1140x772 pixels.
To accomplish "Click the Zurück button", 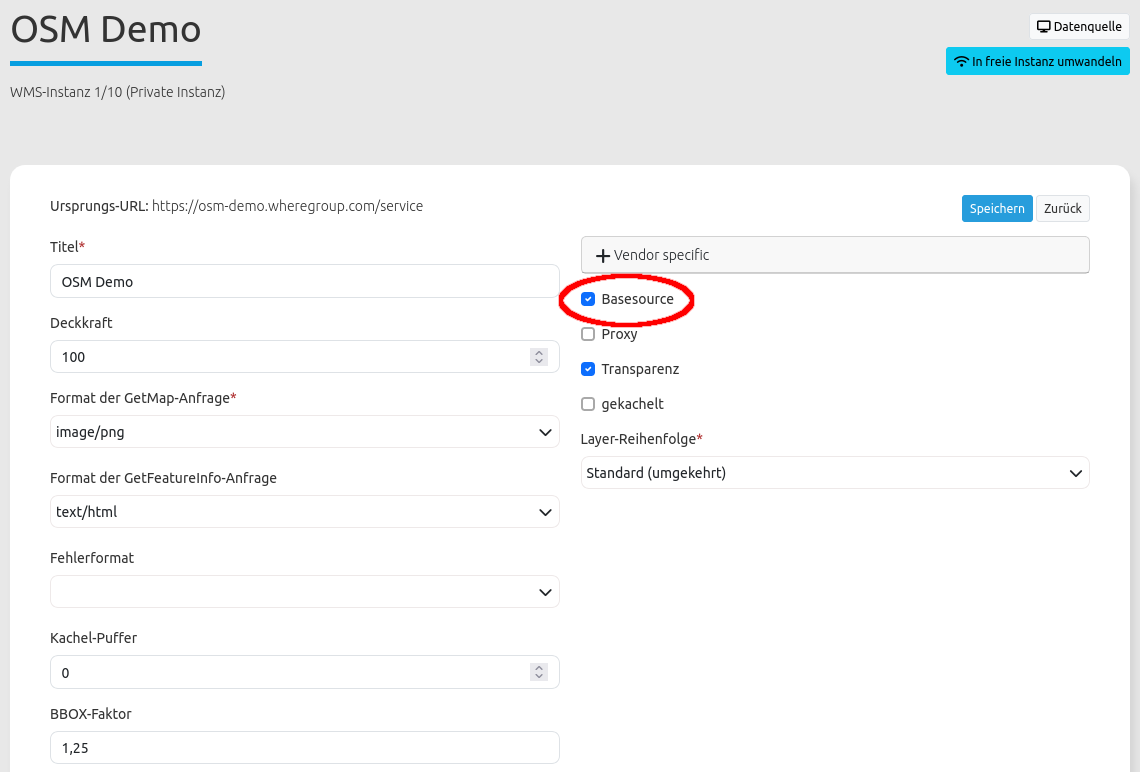I will 1062,208.
